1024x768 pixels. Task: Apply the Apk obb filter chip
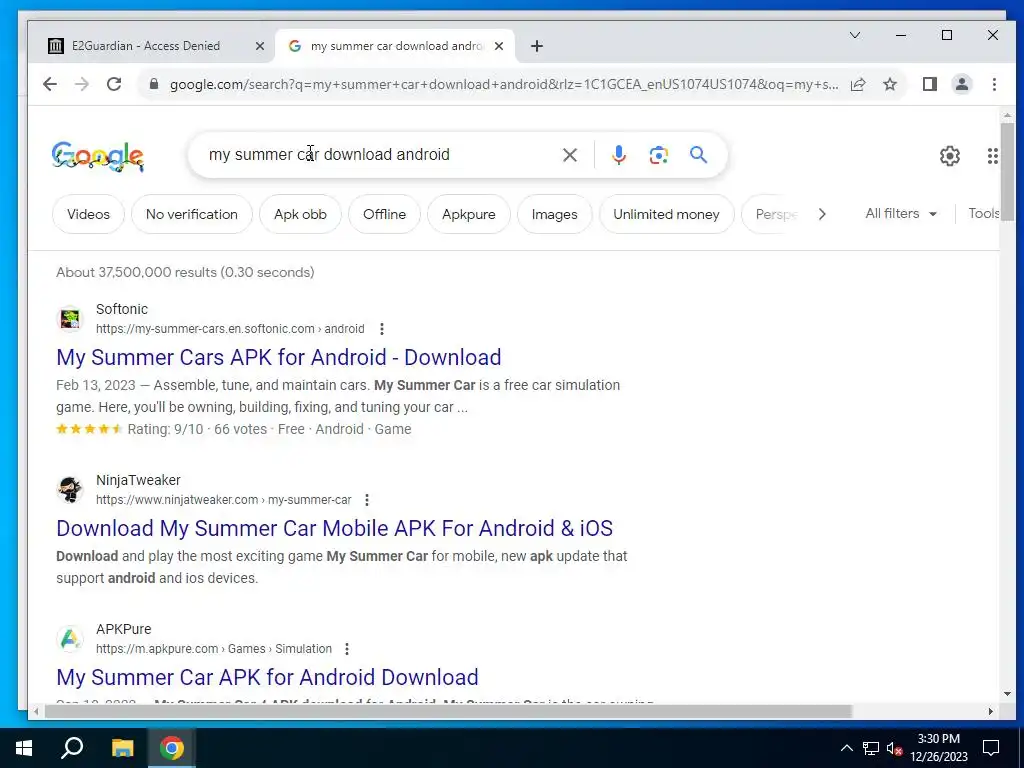(x=300, y=214)
